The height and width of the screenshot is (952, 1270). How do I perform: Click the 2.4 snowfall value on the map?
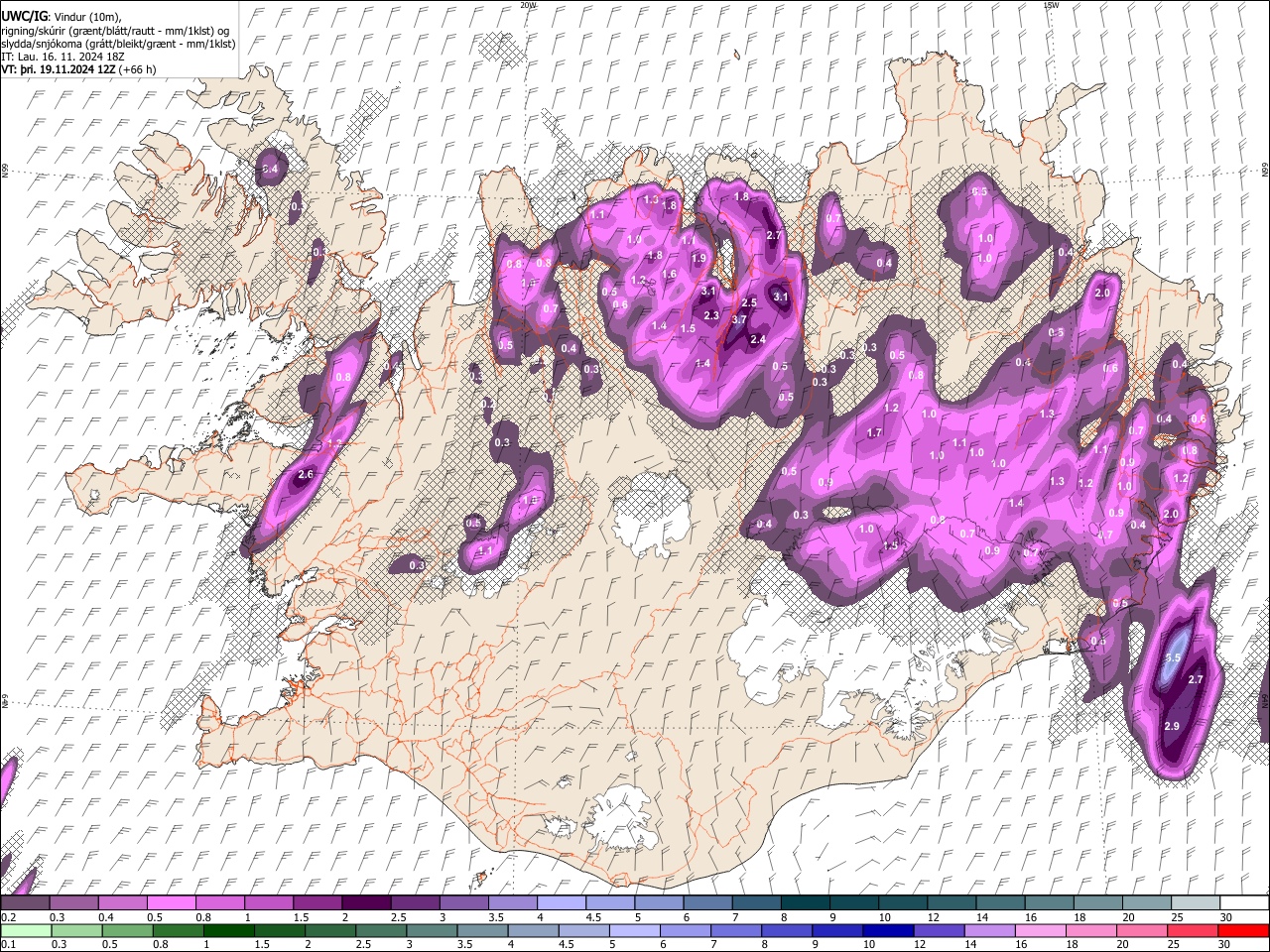pos(759,339)
